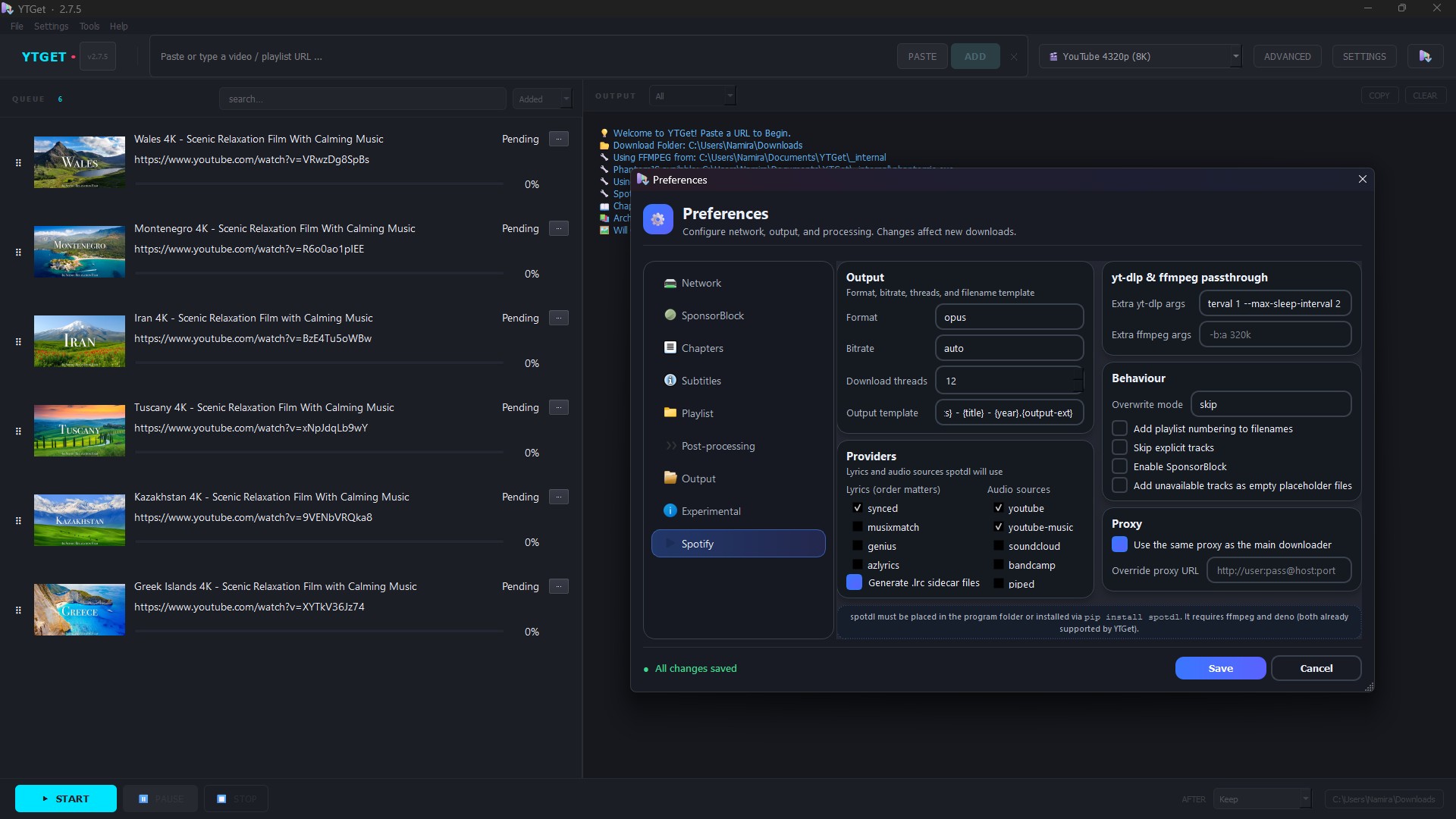Open options menu for Kazakhstan 4K item
This screenshot has height=819, width=1456.
(x=559, y=497)
